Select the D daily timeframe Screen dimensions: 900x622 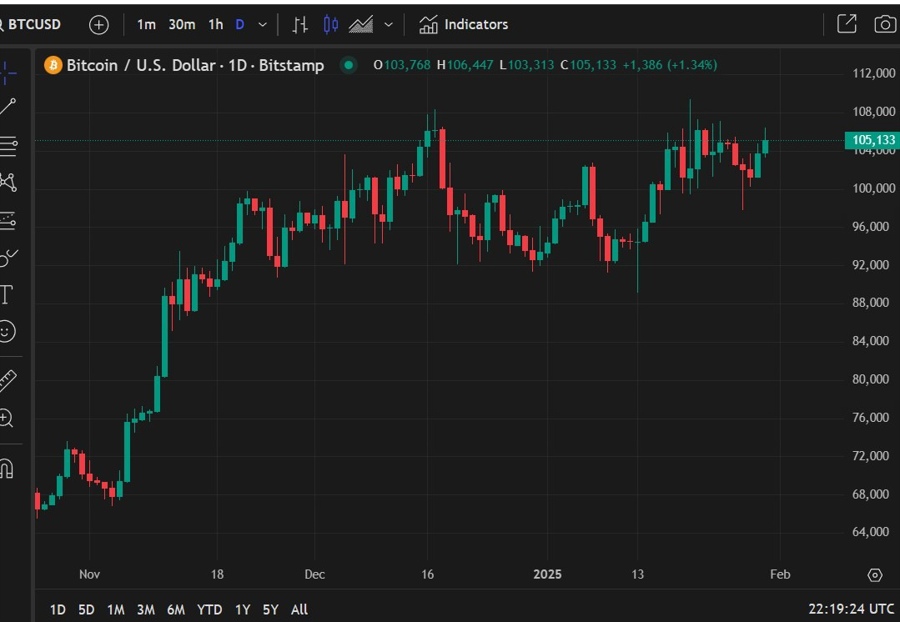tap(240, 25)
